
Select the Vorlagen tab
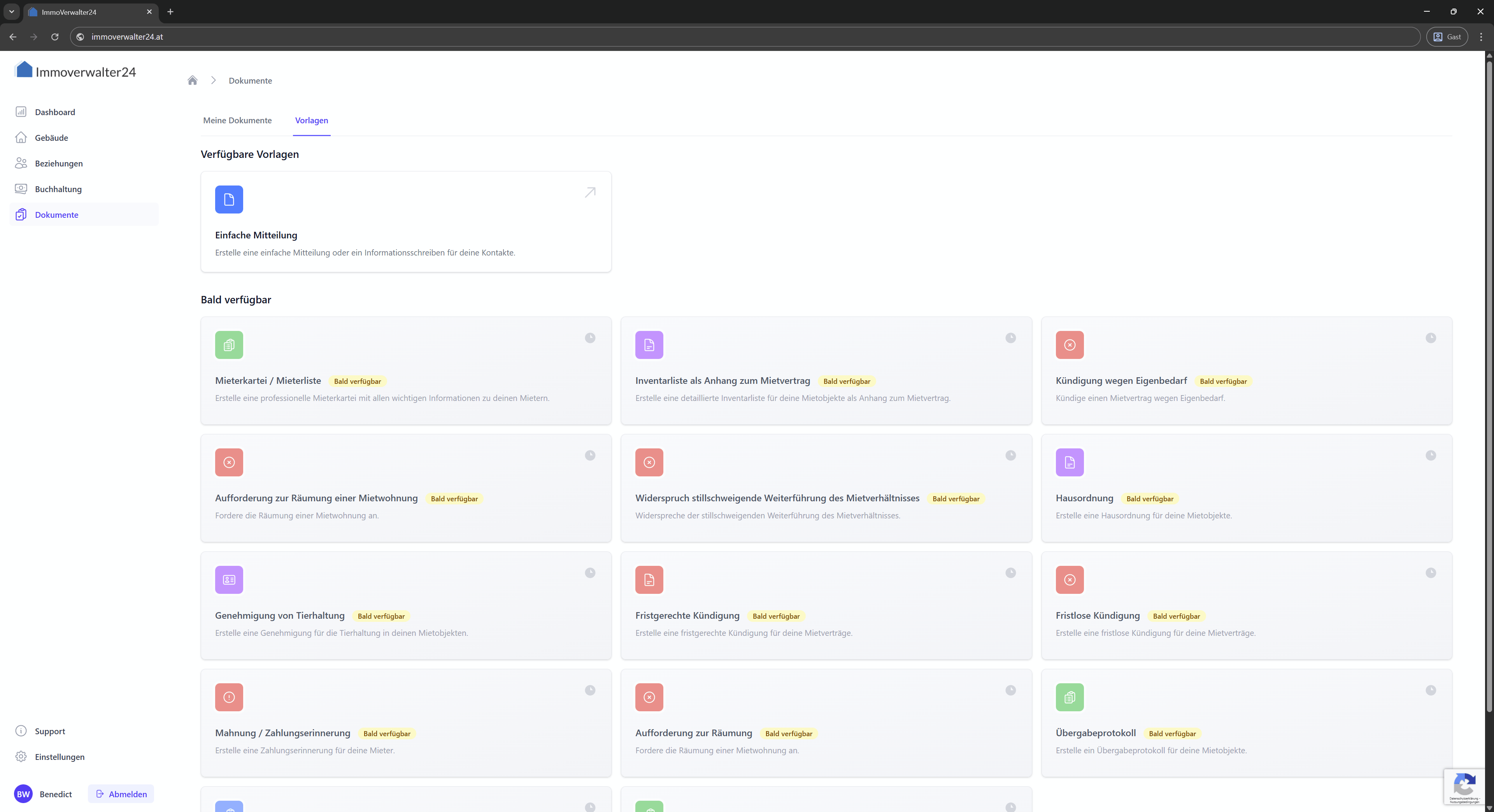point(311,121)
